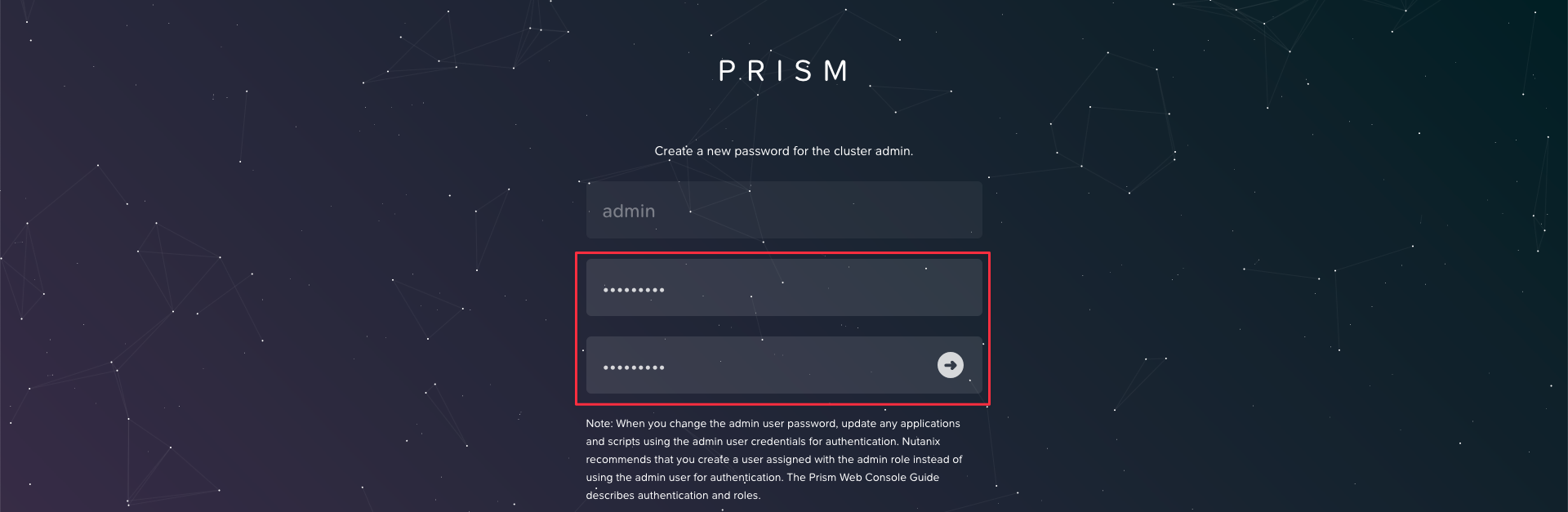Click the 'Note:' label starting the paragraph

click(x=599, y=424)
